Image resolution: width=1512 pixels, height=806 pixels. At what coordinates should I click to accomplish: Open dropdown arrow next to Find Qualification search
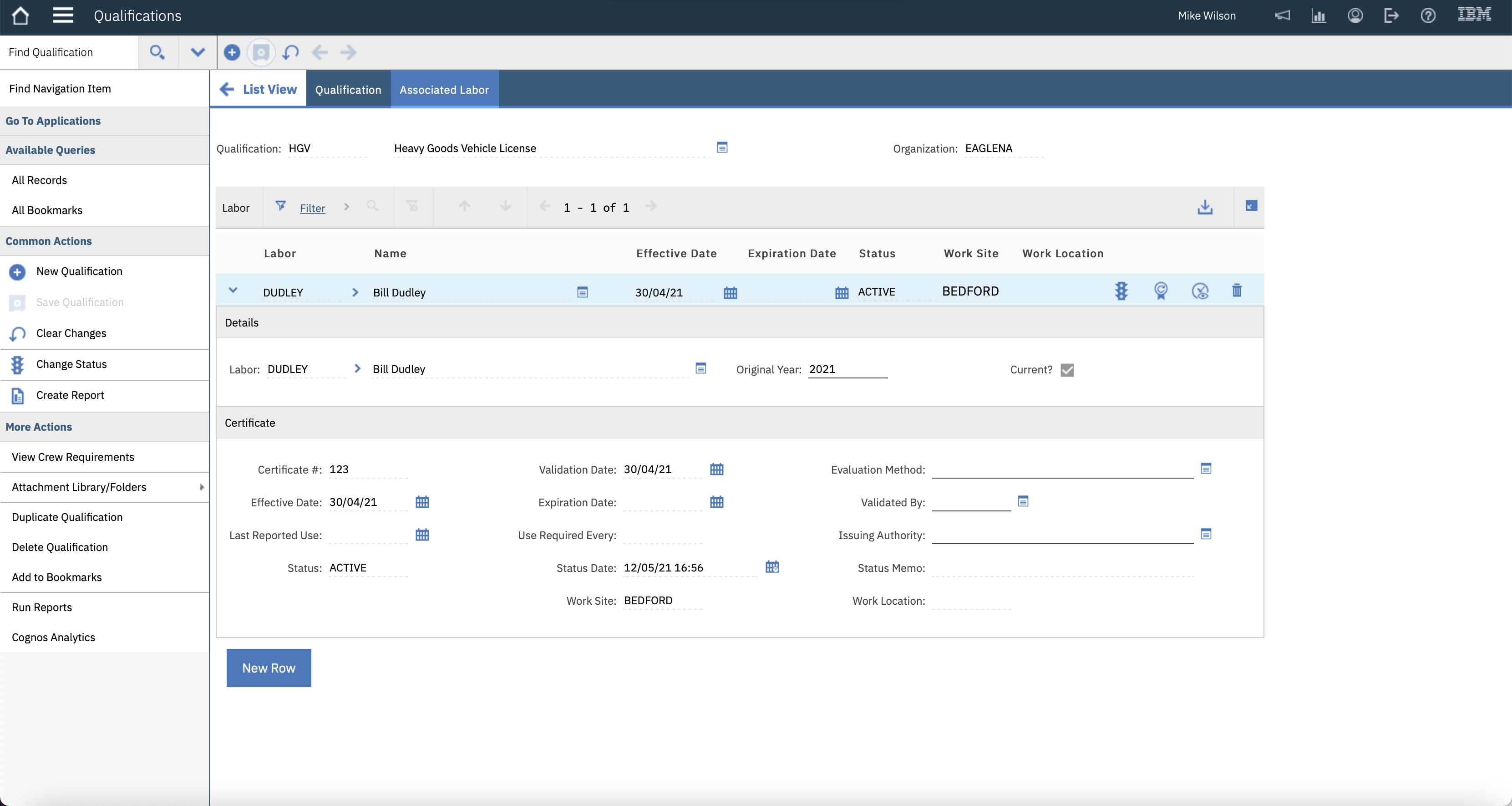pyautogui.click(x=198, y=52)
